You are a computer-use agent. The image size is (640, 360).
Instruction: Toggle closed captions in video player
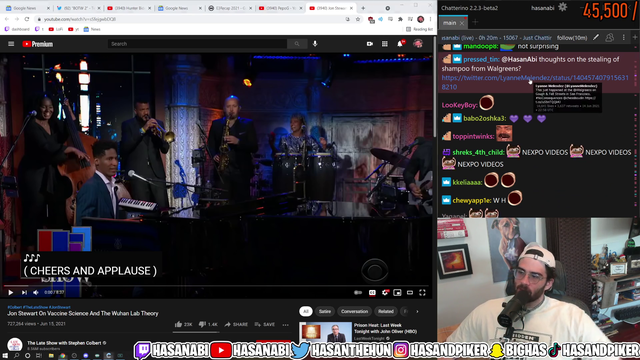(372, 292)
